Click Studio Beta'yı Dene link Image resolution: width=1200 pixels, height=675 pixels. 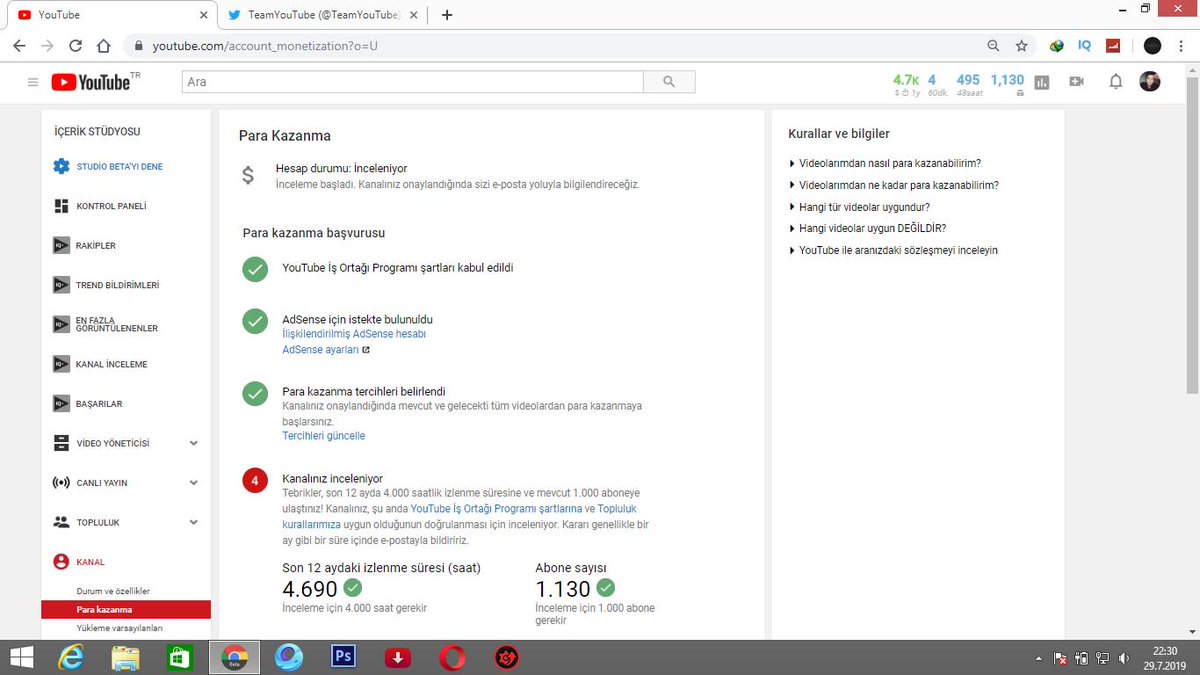coord(119,167)
